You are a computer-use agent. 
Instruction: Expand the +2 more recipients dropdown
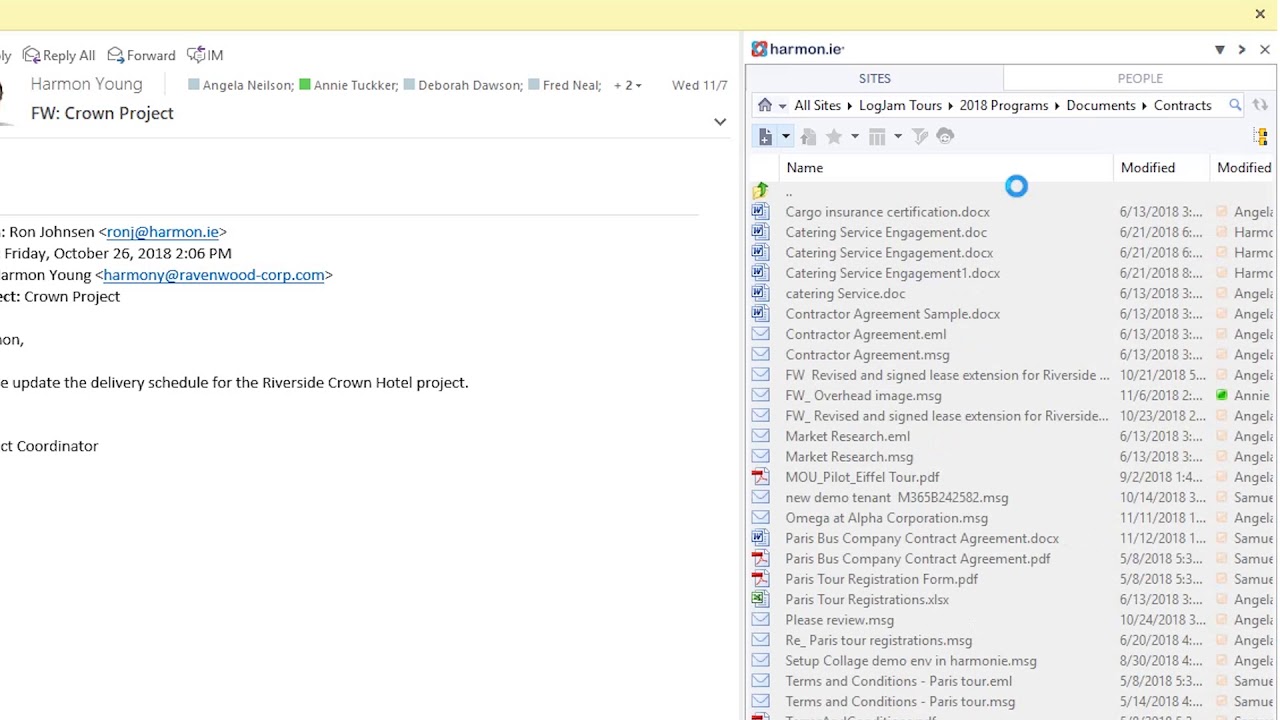tap(627, 85)
